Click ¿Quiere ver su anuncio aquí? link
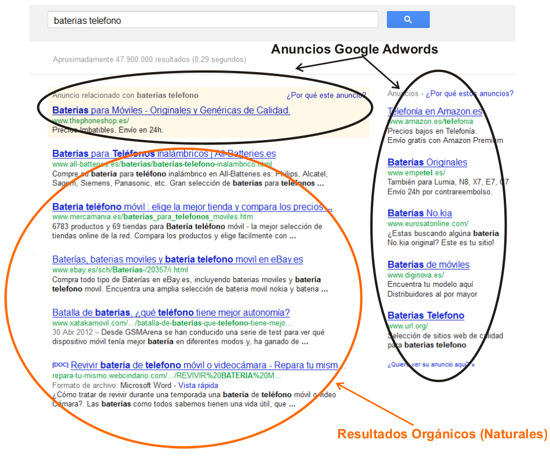The image size is (550, 470). [431, 364]
